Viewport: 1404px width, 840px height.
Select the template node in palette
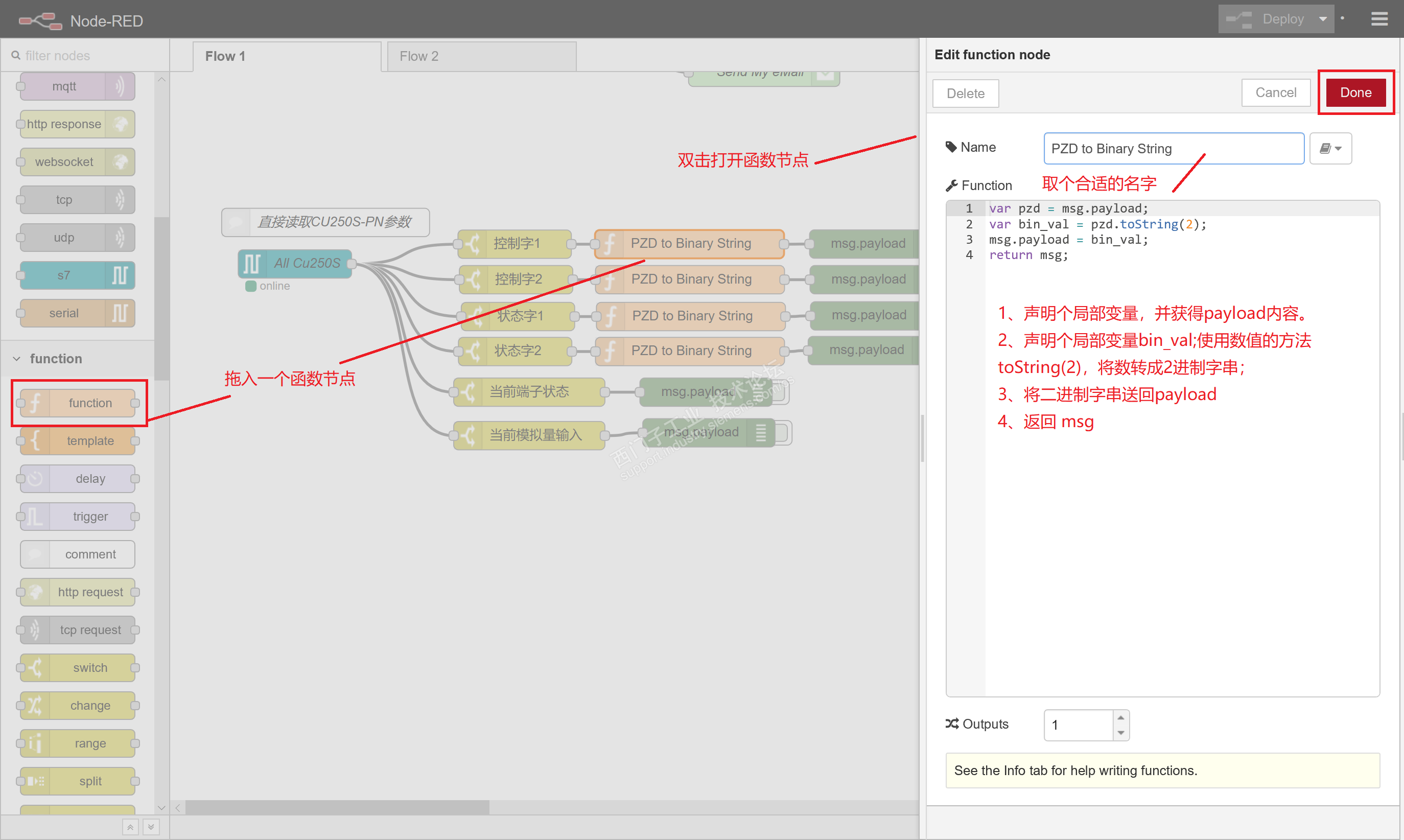click(90, 441)
